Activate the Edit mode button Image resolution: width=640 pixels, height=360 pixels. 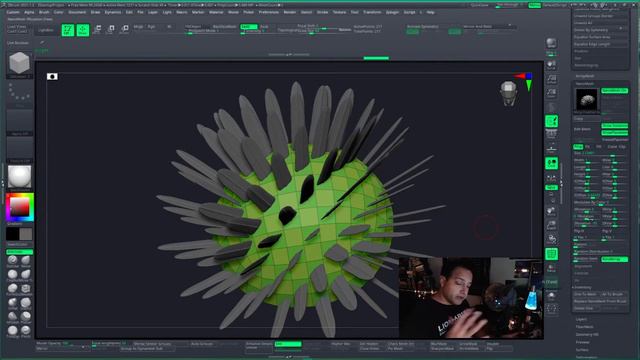68,30
